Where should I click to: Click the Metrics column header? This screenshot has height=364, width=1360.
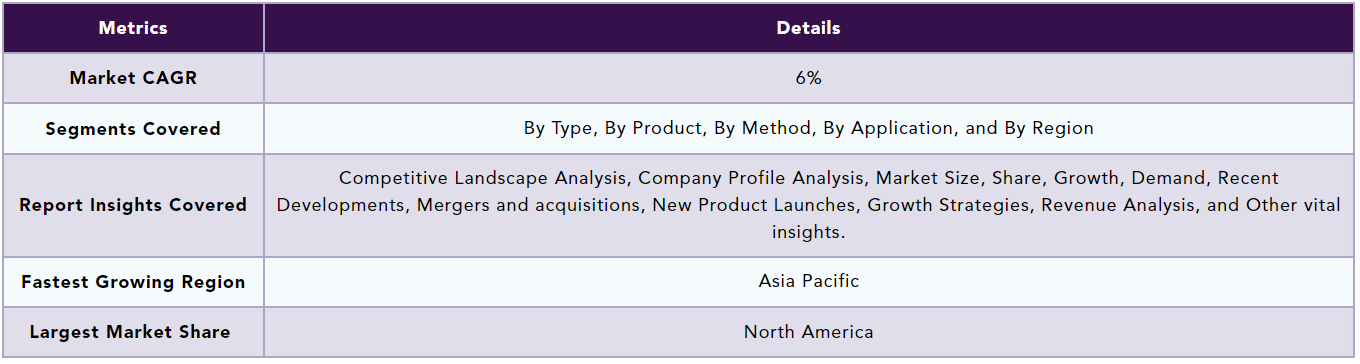tap(133, 28)
